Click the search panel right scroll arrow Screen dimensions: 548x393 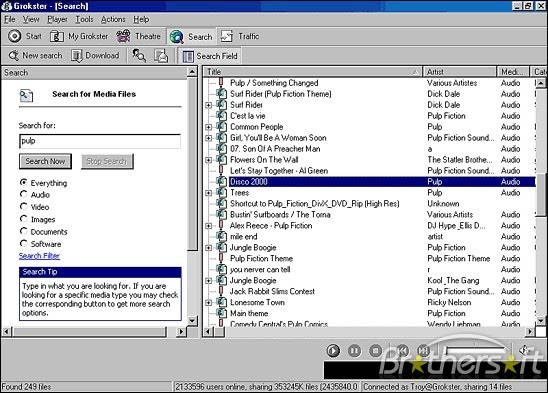click(x=181, y=331)
